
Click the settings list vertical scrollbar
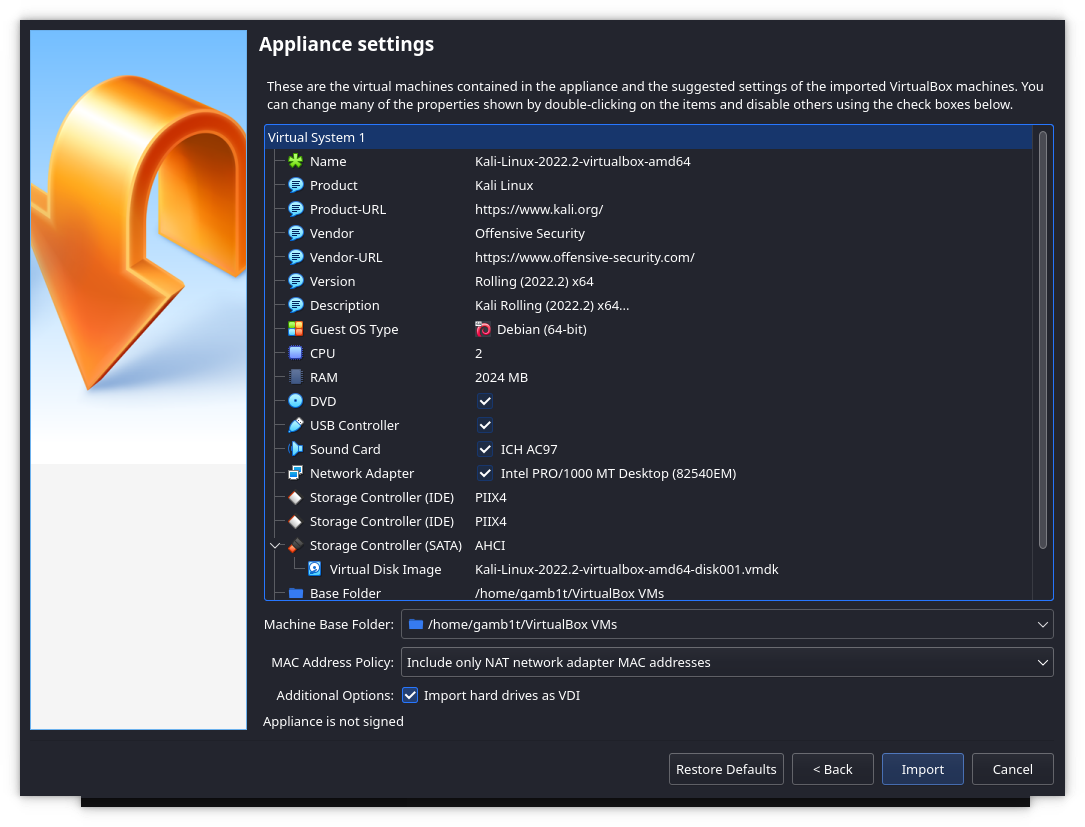pyautogui.click(x=1043, y=340)
